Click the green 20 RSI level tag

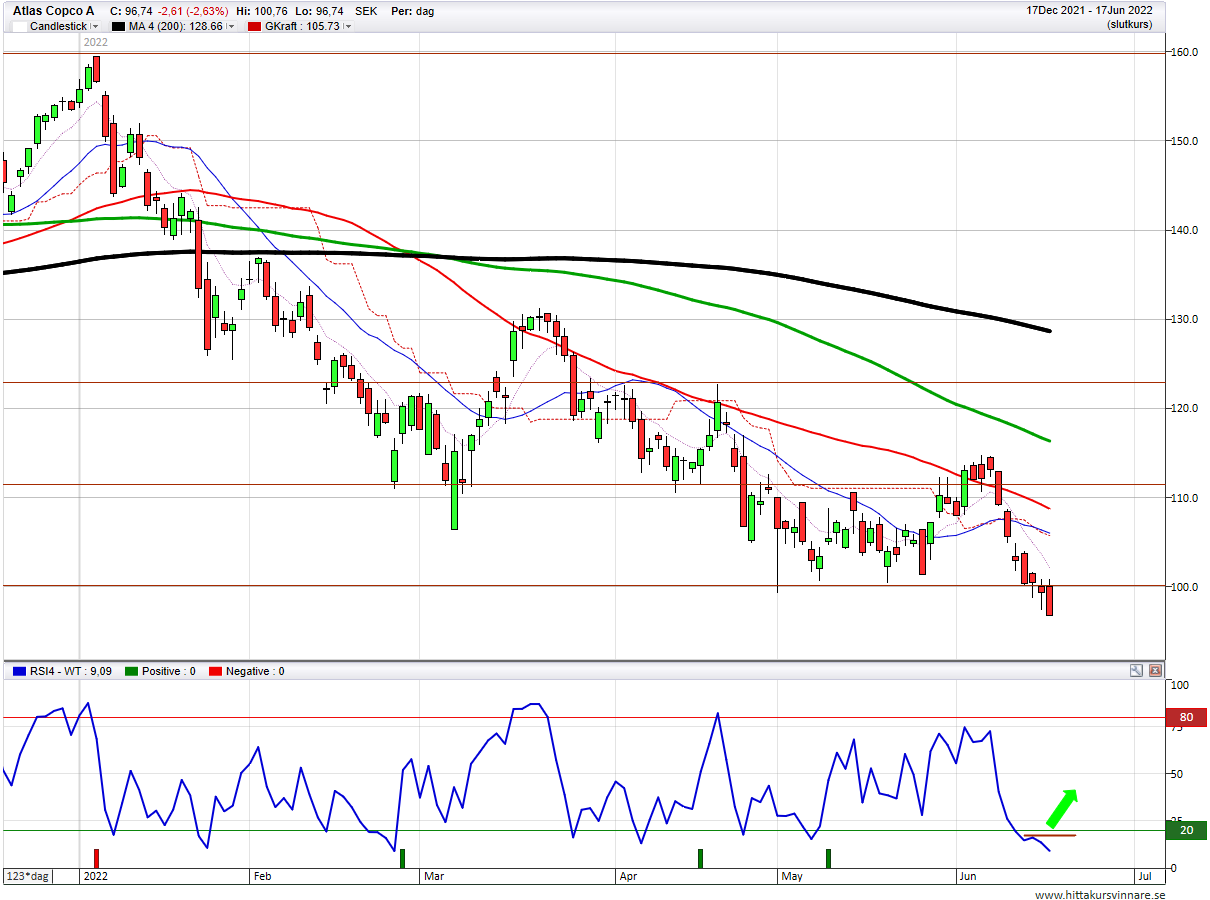point(1186,830)
